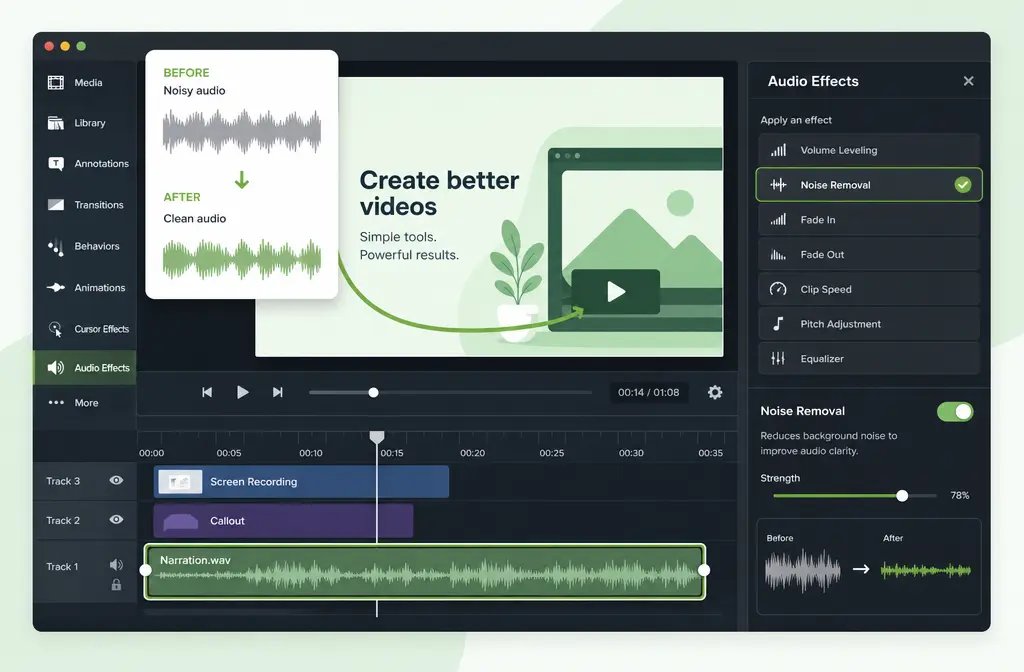The image size is (1024, 672).
Task: Click the Track 3 label
Action: pyautogui.click(x=63, y=481)
